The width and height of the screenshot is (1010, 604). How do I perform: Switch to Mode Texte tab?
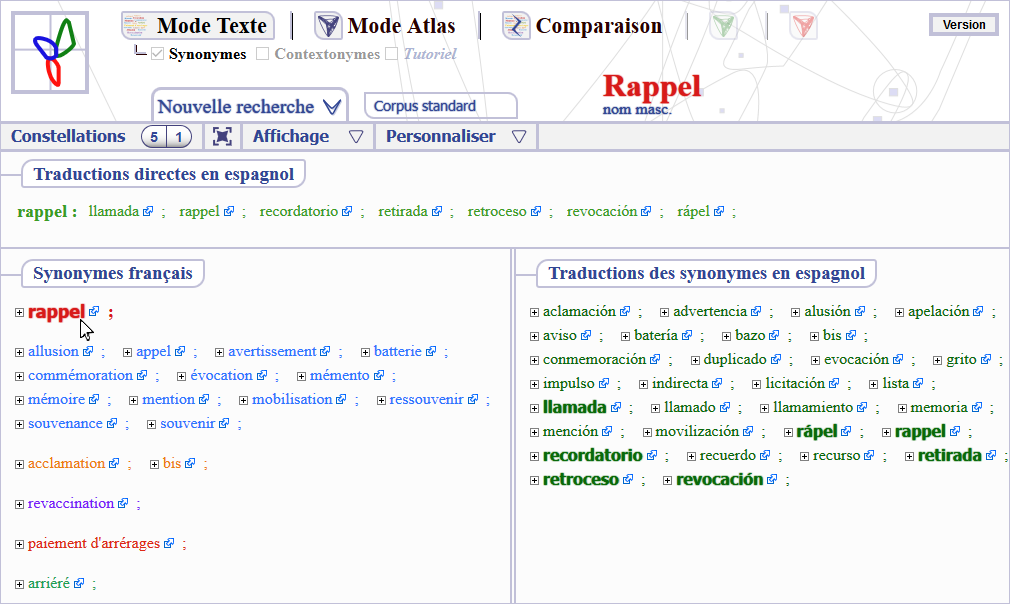pyautogui.click(x=198, y=26)
